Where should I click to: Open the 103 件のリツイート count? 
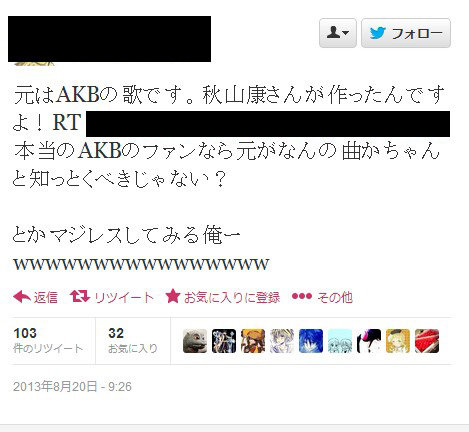coord(48,340)
